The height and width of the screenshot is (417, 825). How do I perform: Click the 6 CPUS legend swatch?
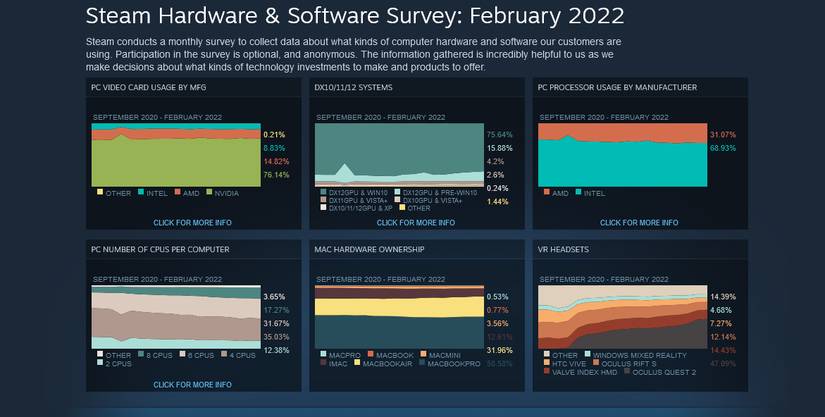point(183,354)
